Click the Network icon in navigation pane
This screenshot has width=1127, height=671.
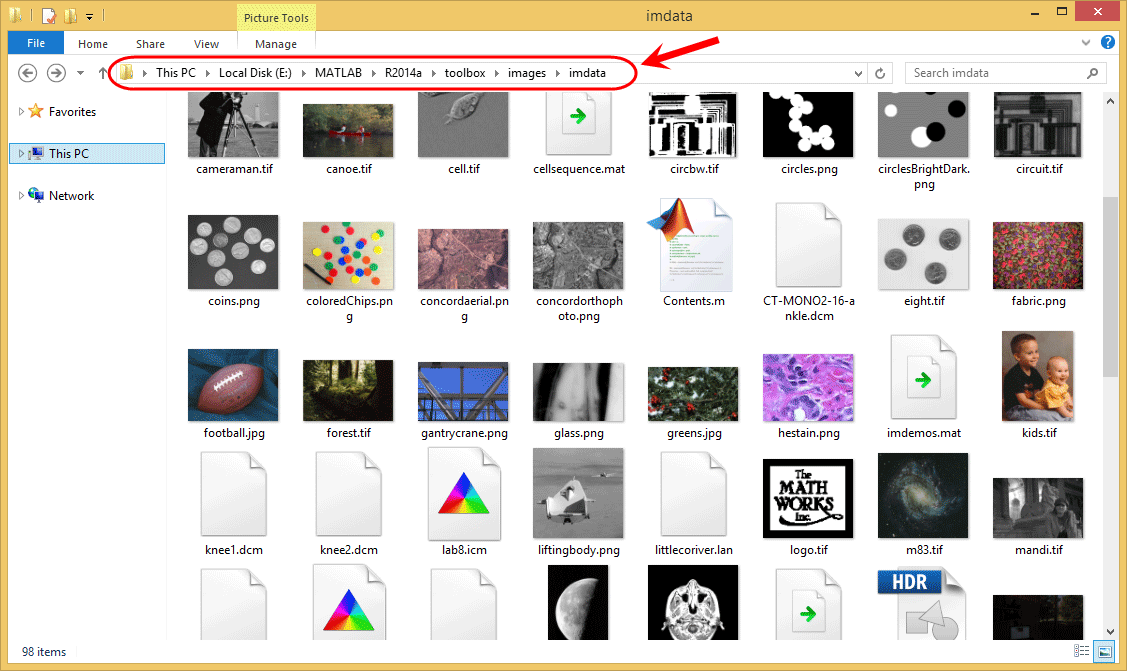(36, 195)
